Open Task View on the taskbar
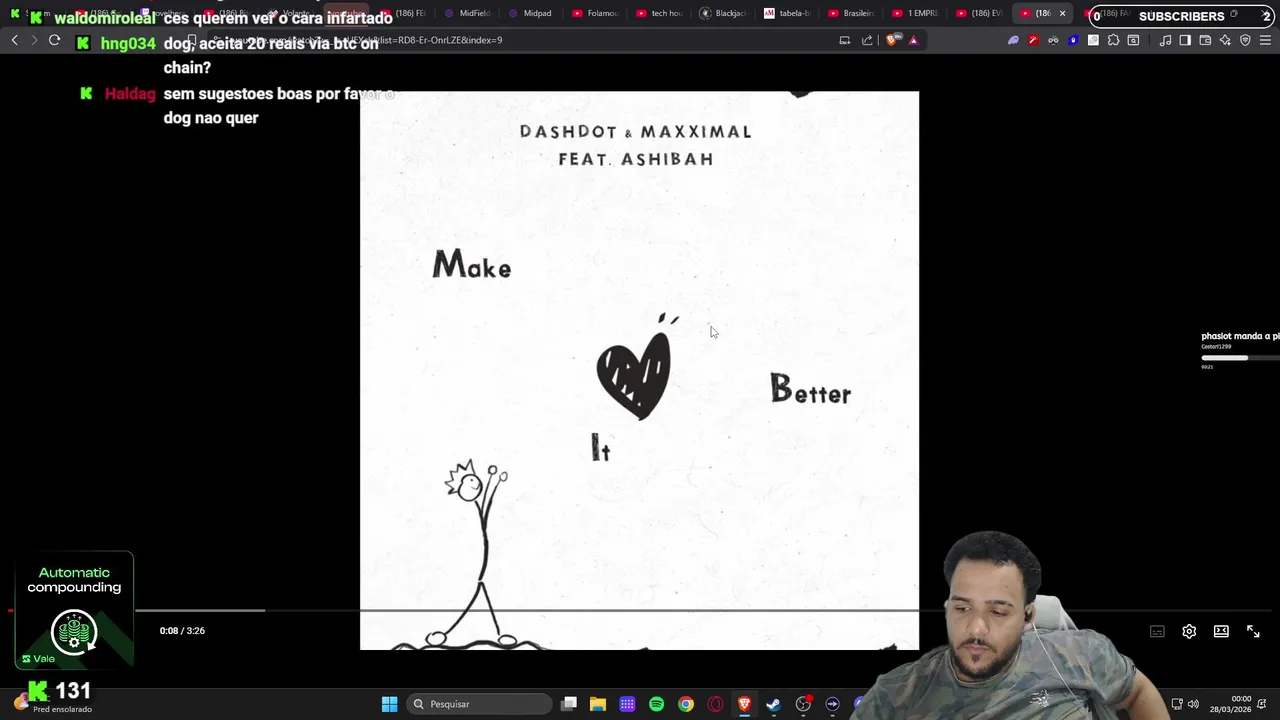This screenshot has height=720, width=1280. [x=569, y=704]
